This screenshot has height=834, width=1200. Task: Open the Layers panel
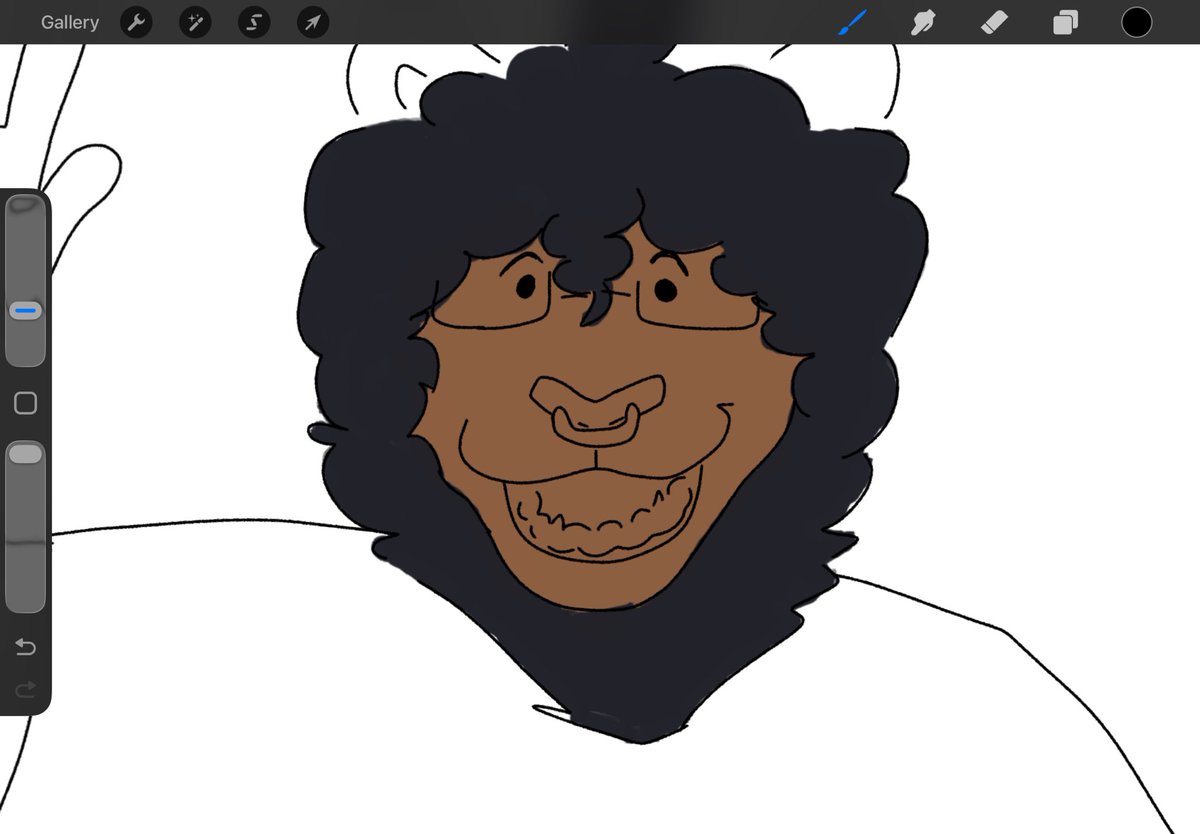tap(1065, 22)
